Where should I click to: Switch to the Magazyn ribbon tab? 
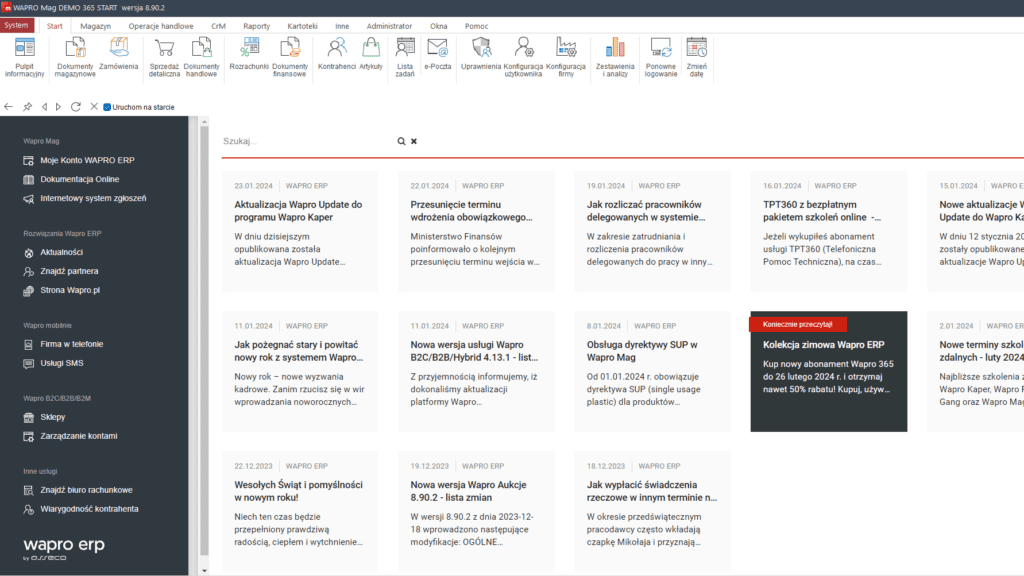click(x=96, y=25)
